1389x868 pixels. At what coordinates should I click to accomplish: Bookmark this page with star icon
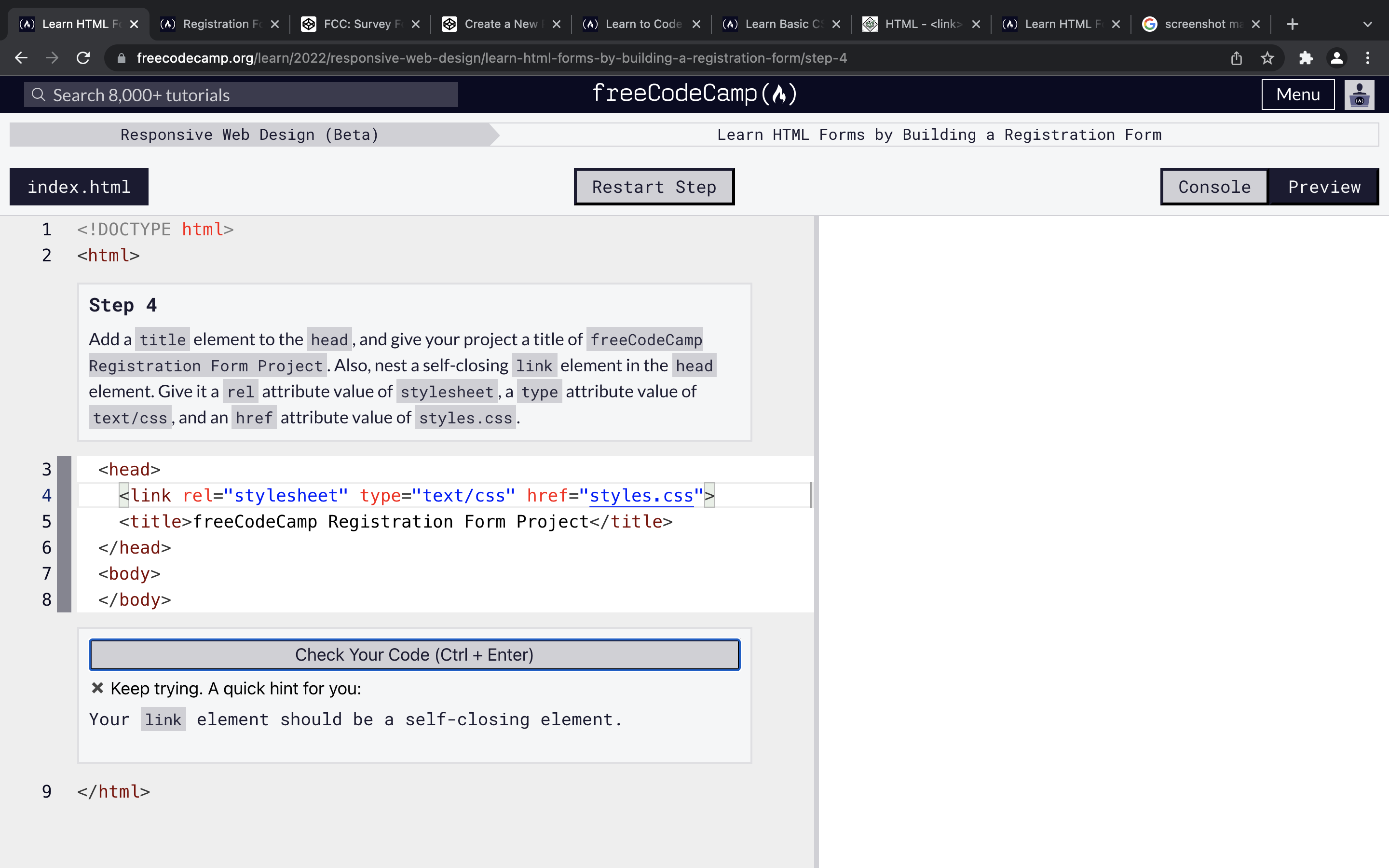1267,58
